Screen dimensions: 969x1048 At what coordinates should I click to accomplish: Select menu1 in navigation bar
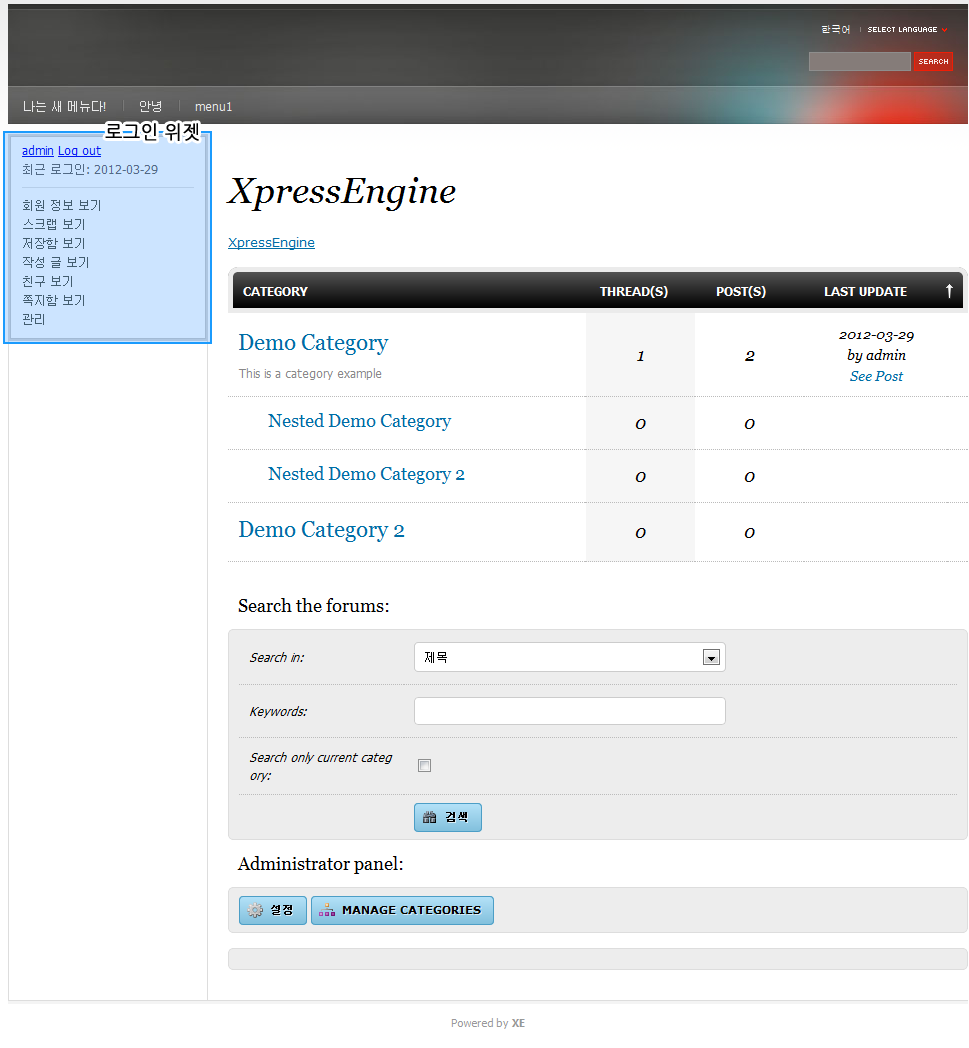pyautogui.click(x=213, y=106)
